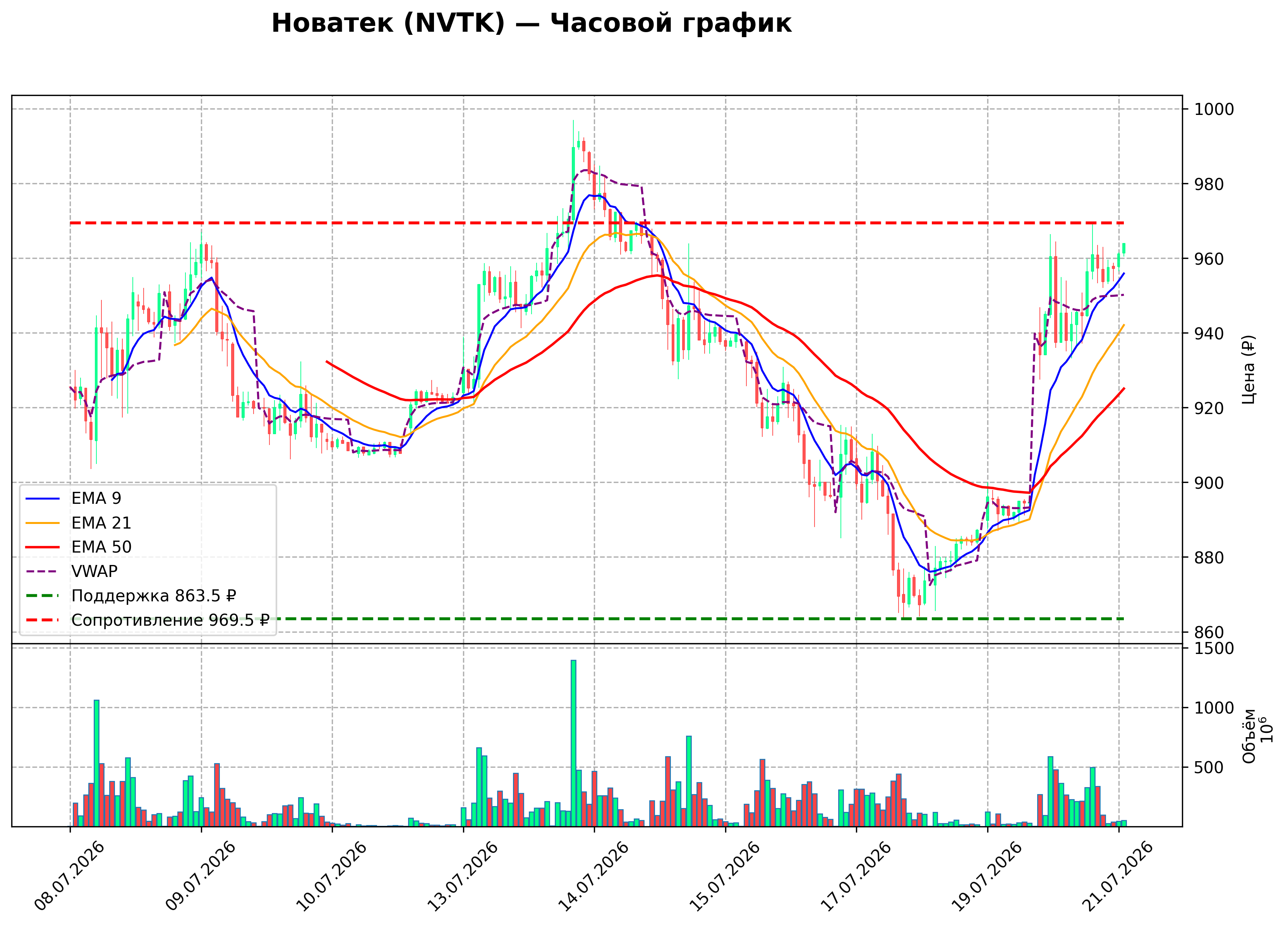Click the red dashed resistance line on the chart
Screen dimensions: 1288x926
[597, 223]
